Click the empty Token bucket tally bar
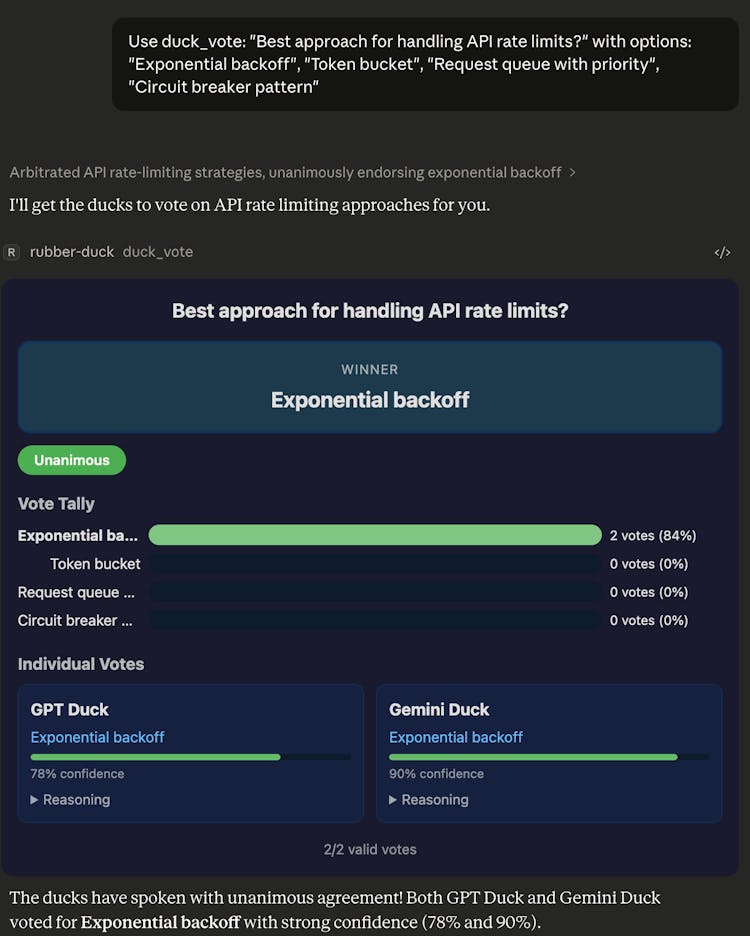750x936 pixels. (375, 564)
